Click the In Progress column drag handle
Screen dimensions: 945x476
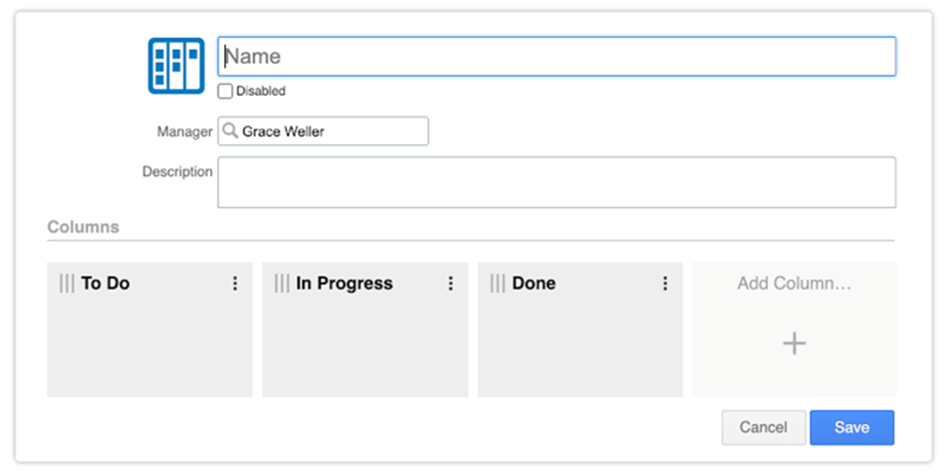[x=282, y=283]
